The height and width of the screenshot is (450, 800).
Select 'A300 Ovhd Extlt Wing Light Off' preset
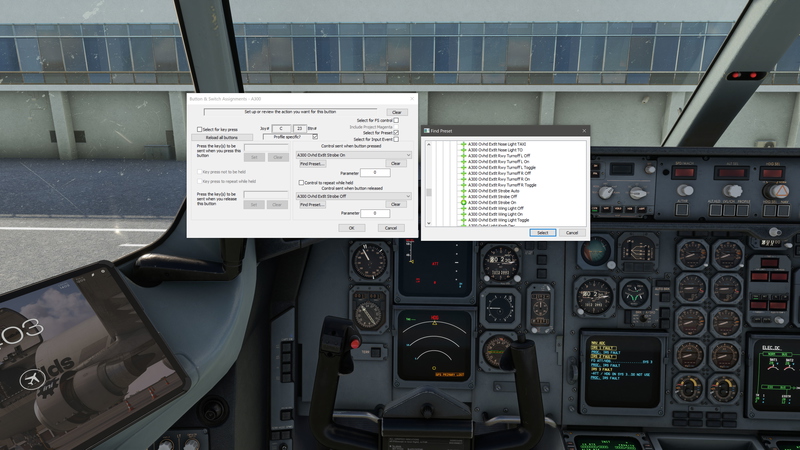[x=495, y=208]
